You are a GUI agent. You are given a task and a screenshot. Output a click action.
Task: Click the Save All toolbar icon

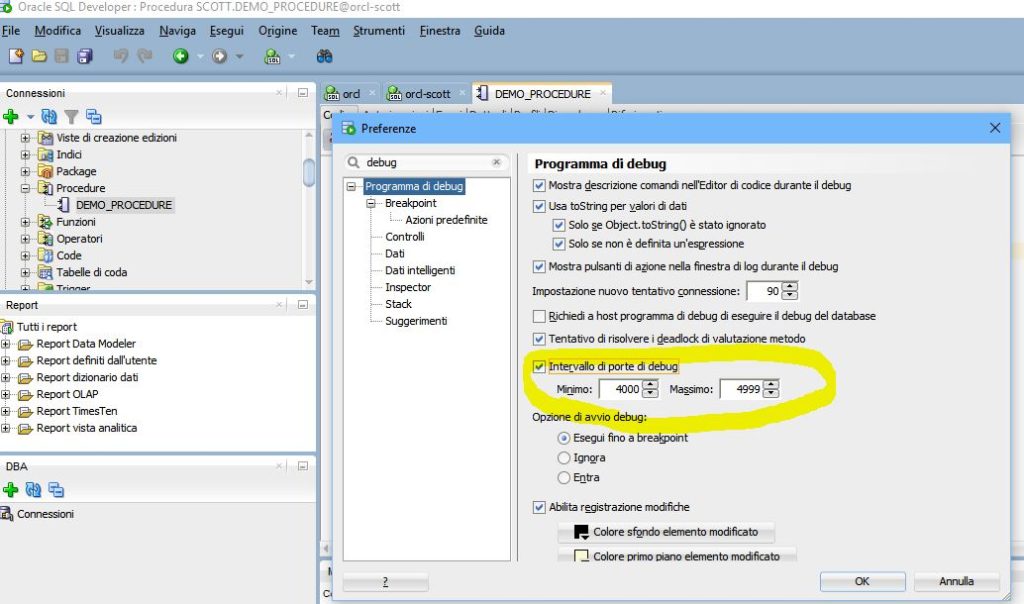coord(85,56)
